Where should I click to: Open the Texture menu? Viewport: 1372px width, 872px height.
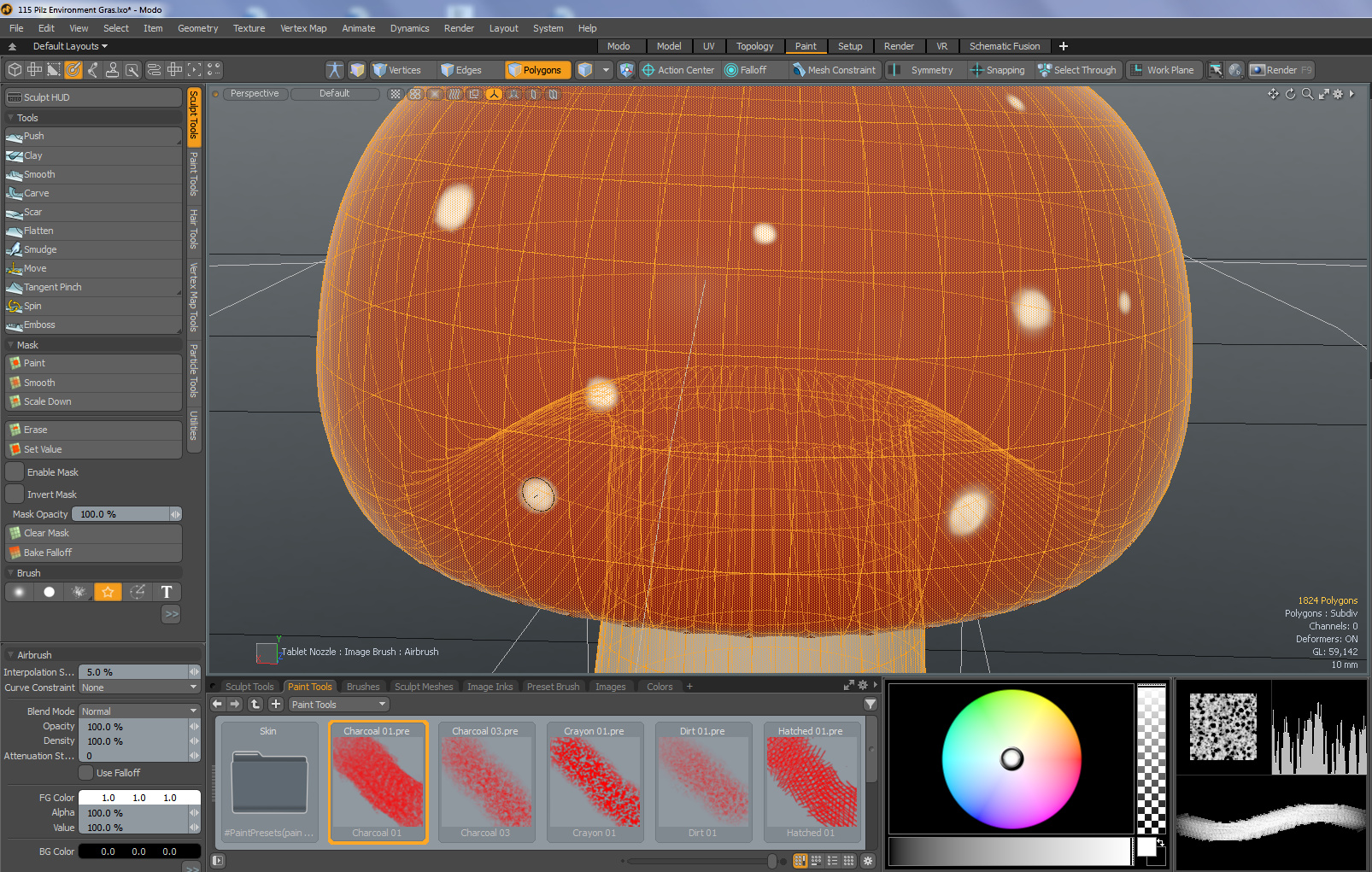[x=249, y=28]
